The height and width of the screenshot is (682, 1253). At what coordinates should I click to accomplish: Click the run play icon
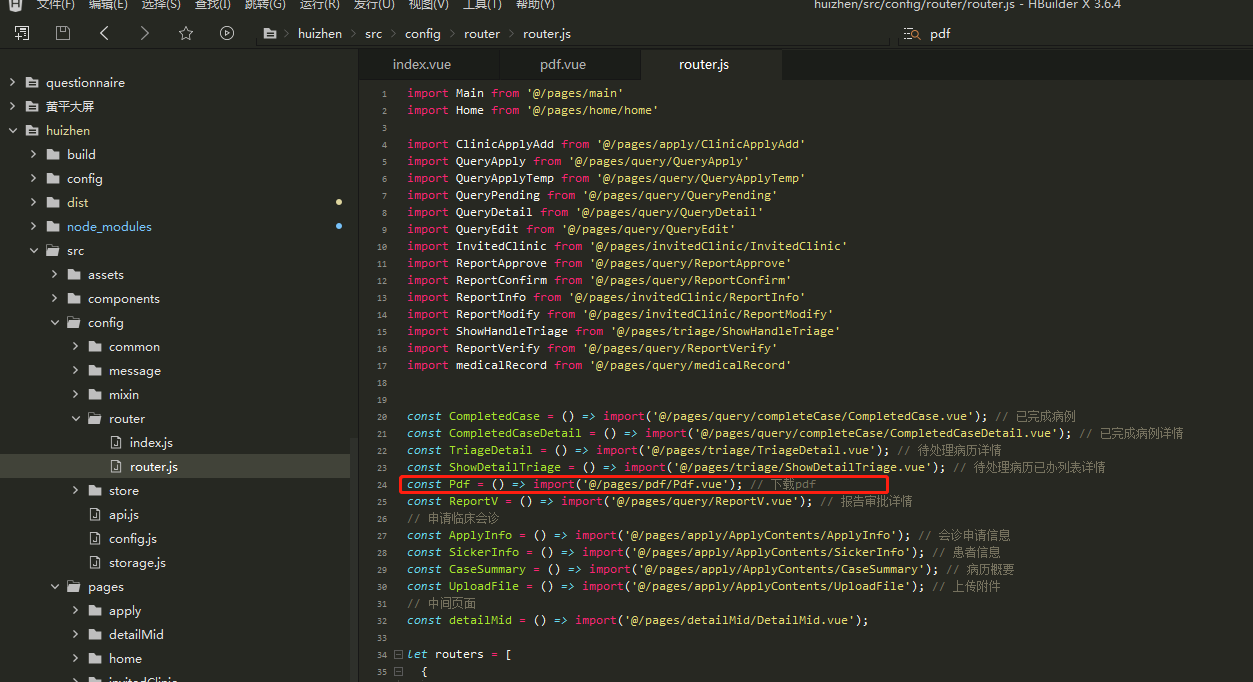(227, 33)
